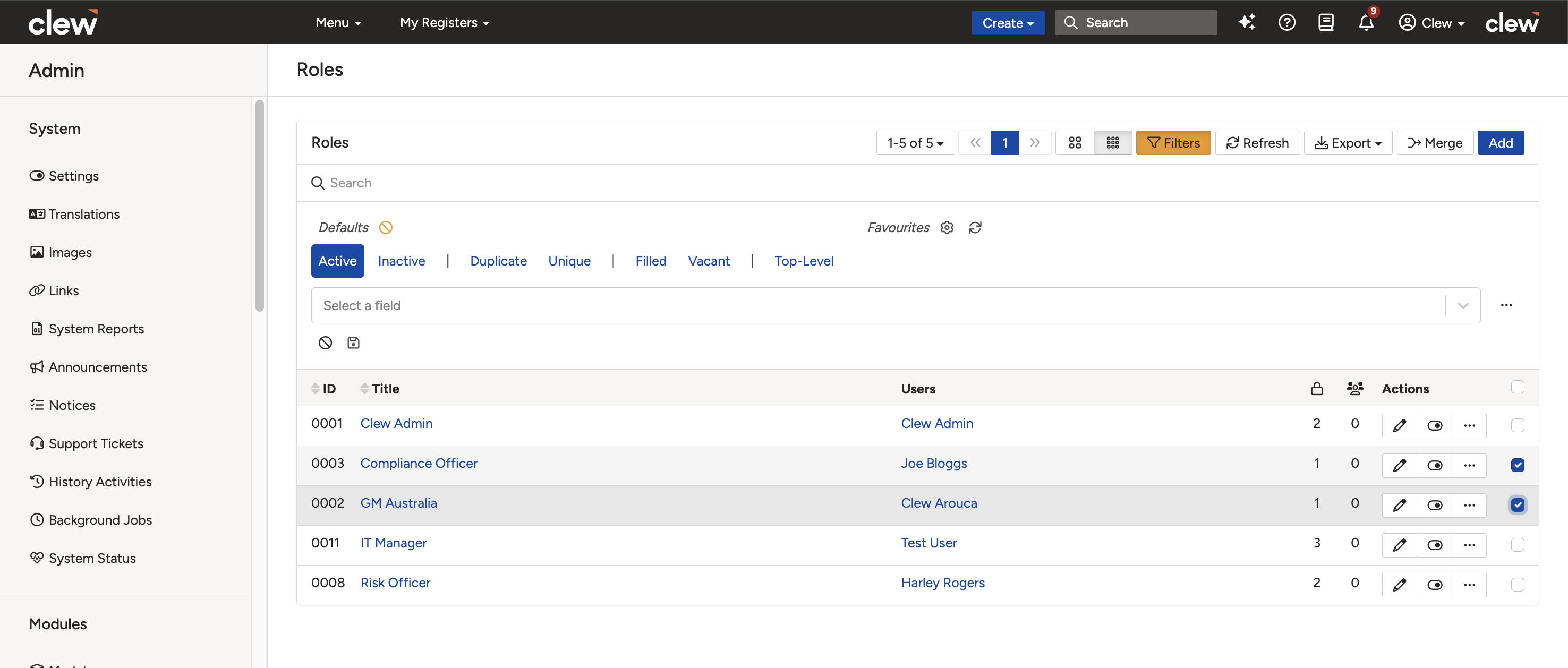Viewport: 1568px width, 668px height.
Task: Focus the global Search box in header
Action: tap(1135, 22)
